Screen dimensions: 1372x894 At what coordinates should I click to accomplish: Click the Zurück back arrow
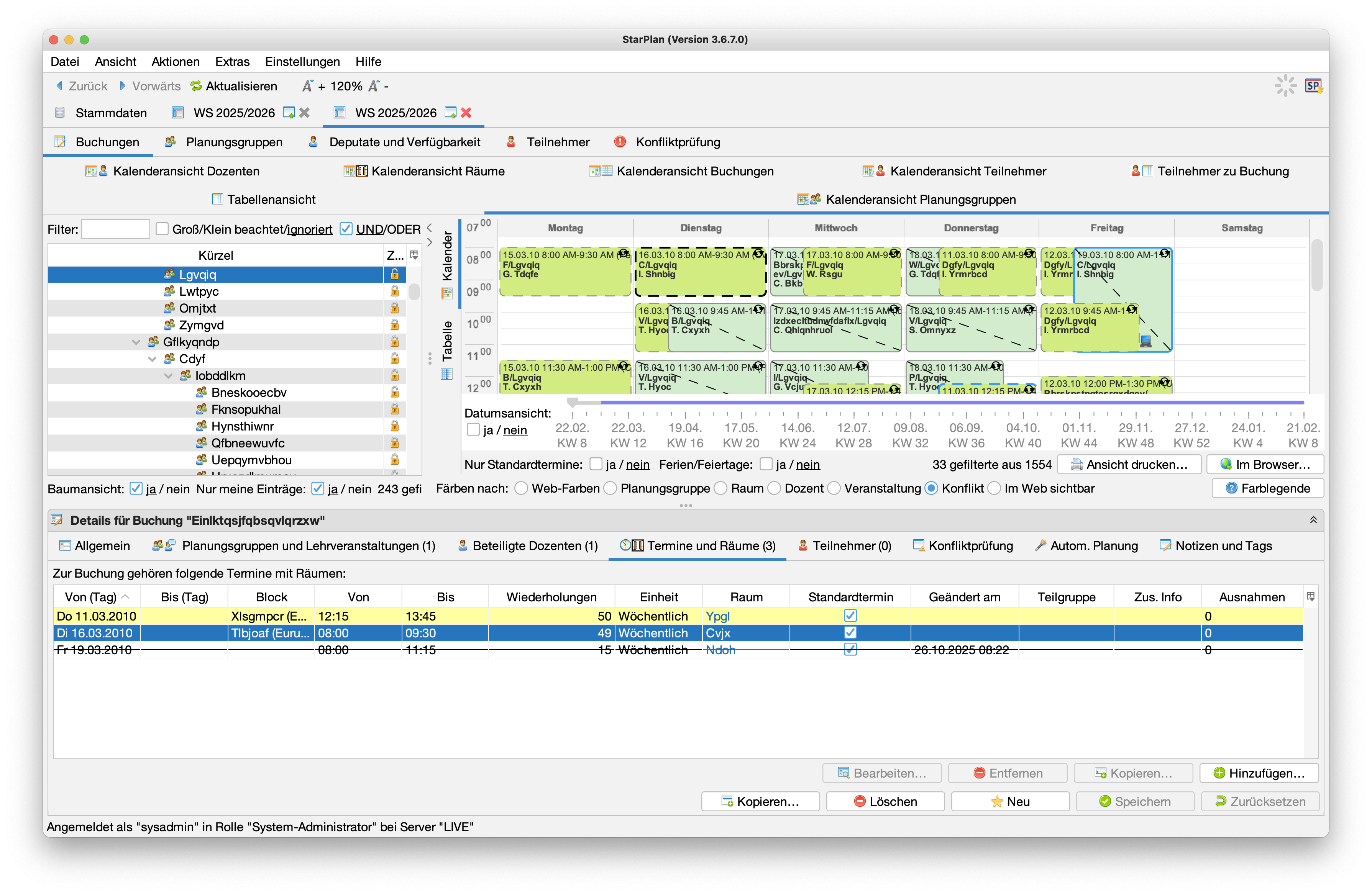pyautogui.click(x=59, y=86)
